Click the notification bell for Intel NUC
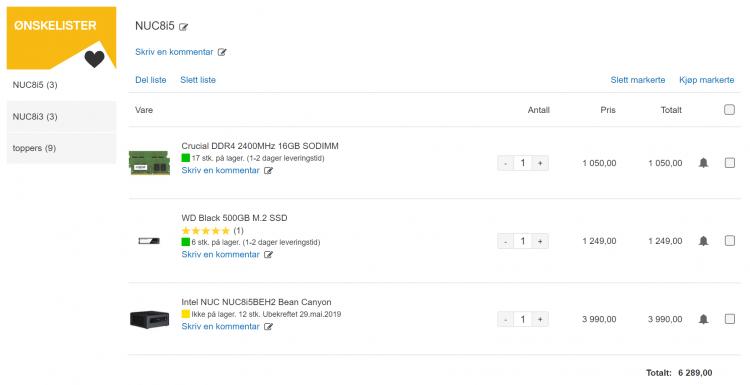This screenshot has width=750, height=385. coord(703,319)
